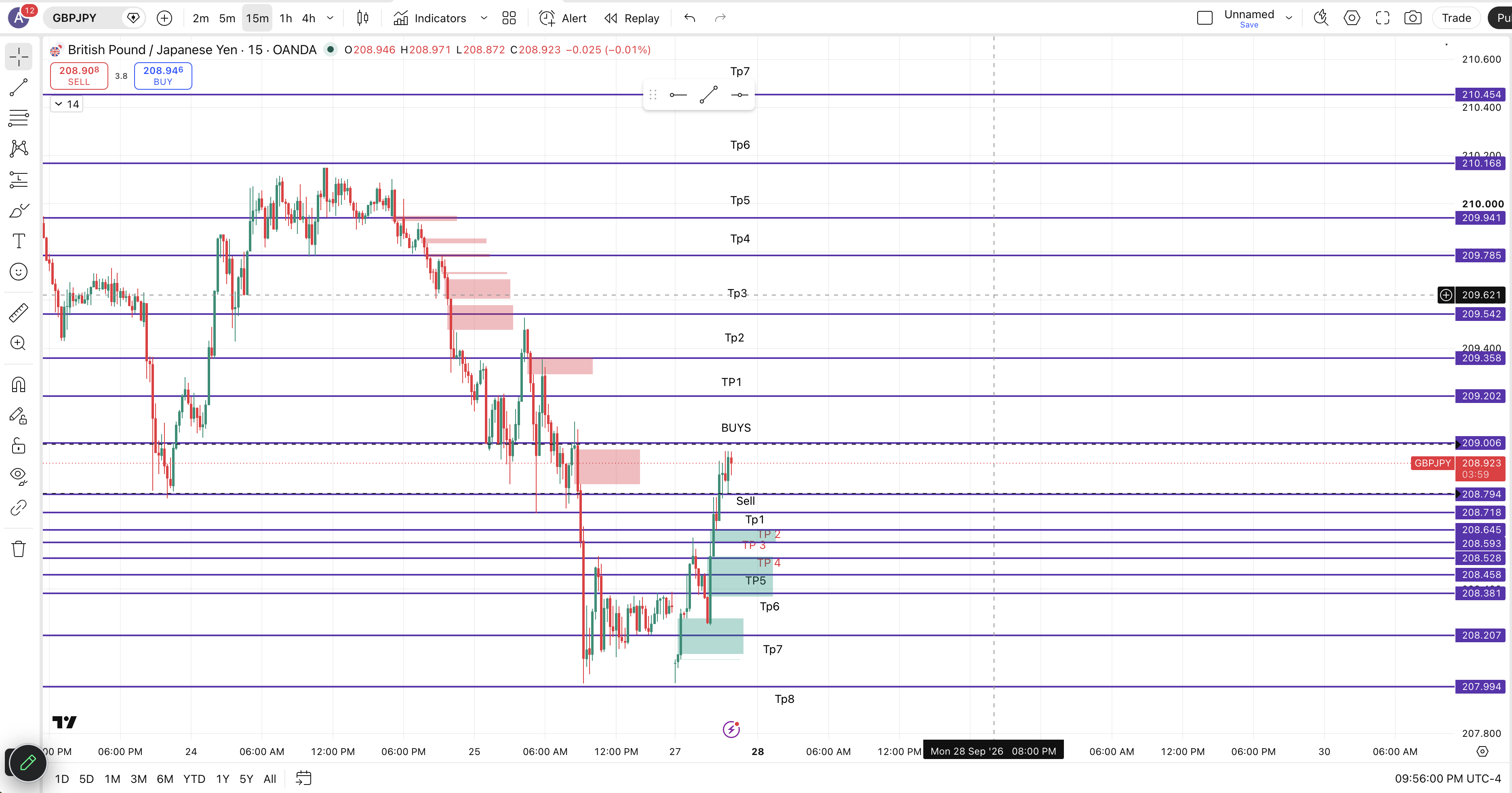Expand the indicator templates dropdown arrow
The width and height of the screenshot is (1512, 793).
point(484,18)
